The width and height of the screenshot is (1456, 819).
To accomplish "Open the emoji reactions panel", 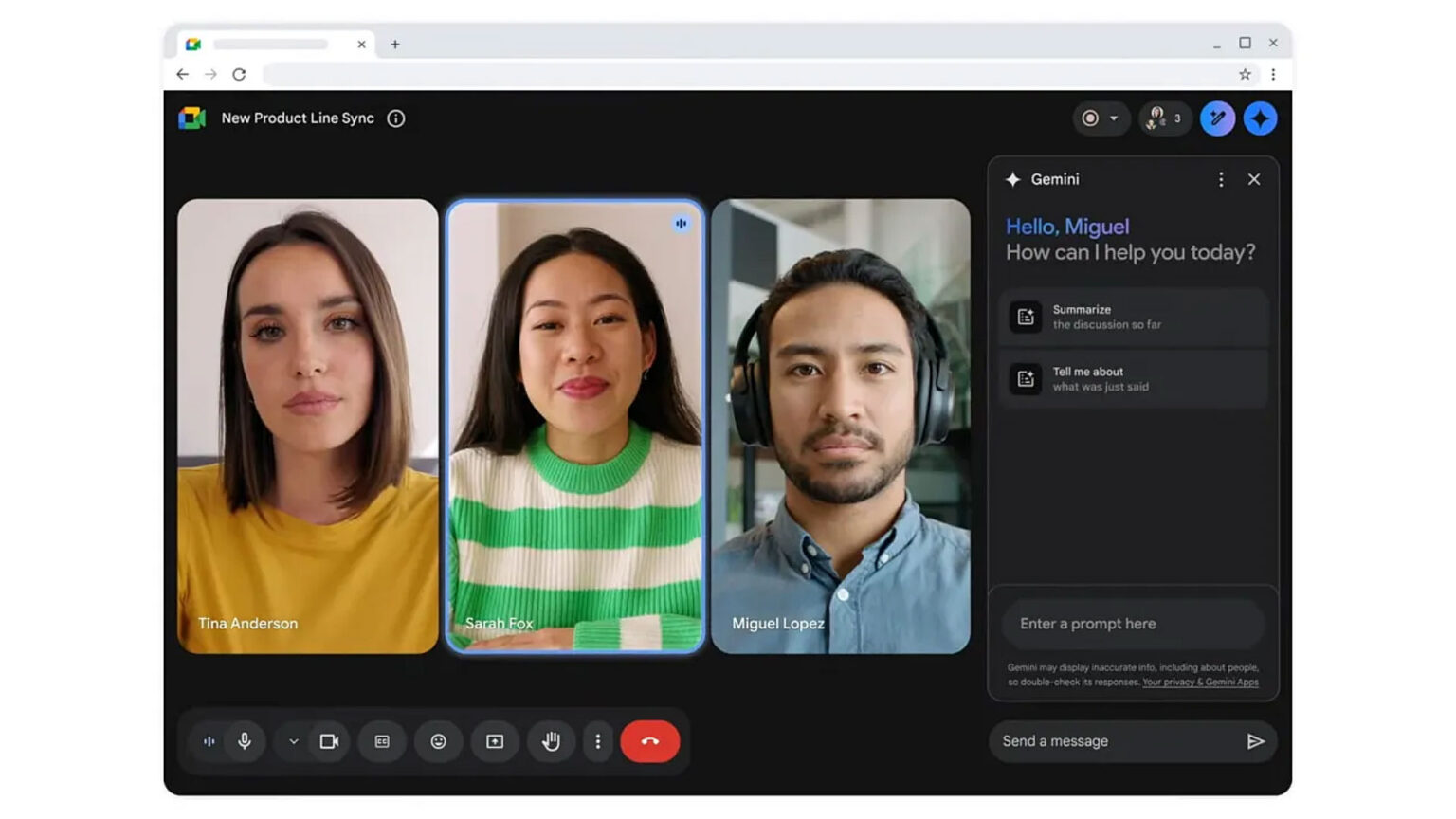I will point(438,741).
